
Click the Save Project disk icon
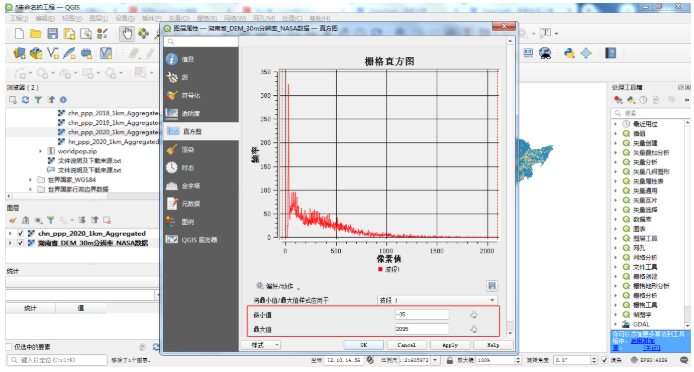pos(53,34)
